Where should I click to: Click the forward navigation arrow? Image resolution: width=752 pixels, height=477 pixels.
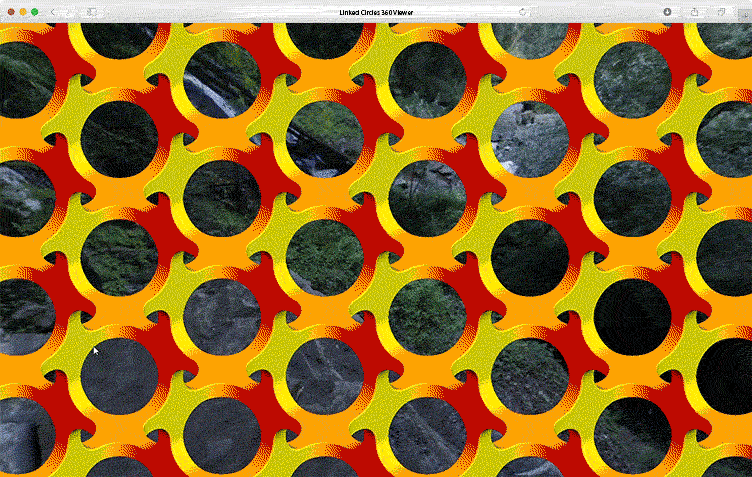point(67,11)
